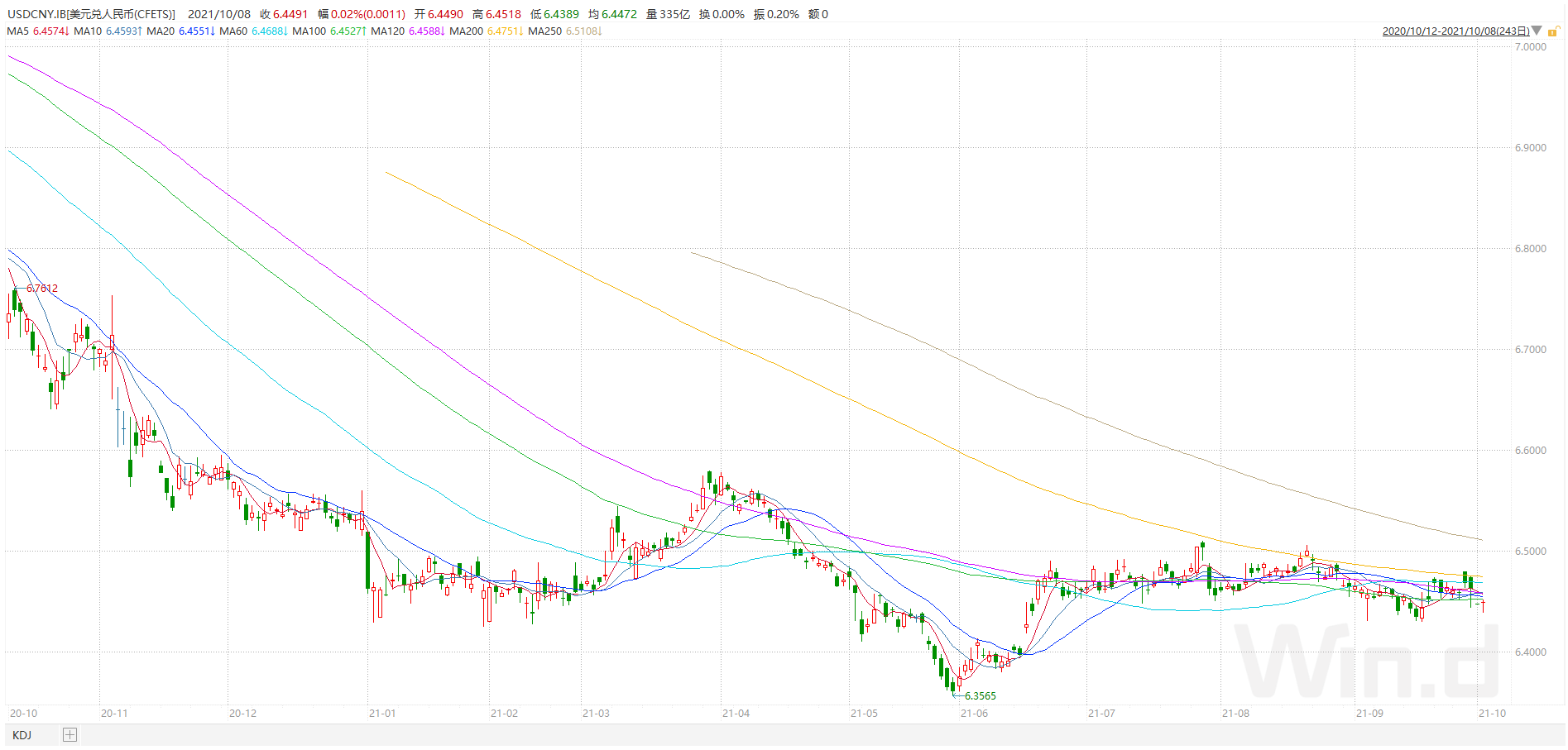Click the 21-01 time axis label
The image size is (1568, 750).
(x=382, y=713)
